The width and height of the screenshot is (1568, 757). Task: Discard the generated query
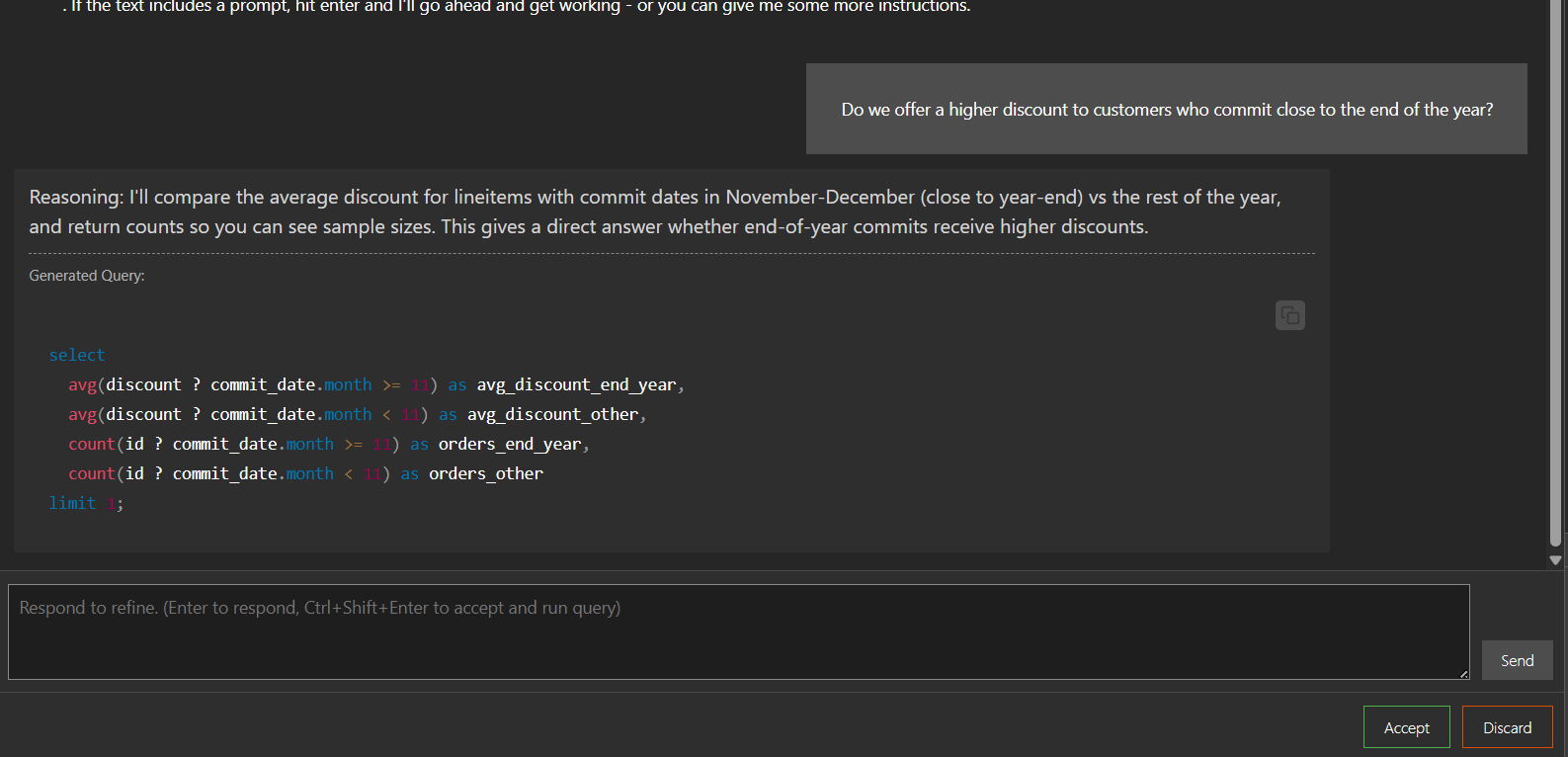coord(1507,727)
